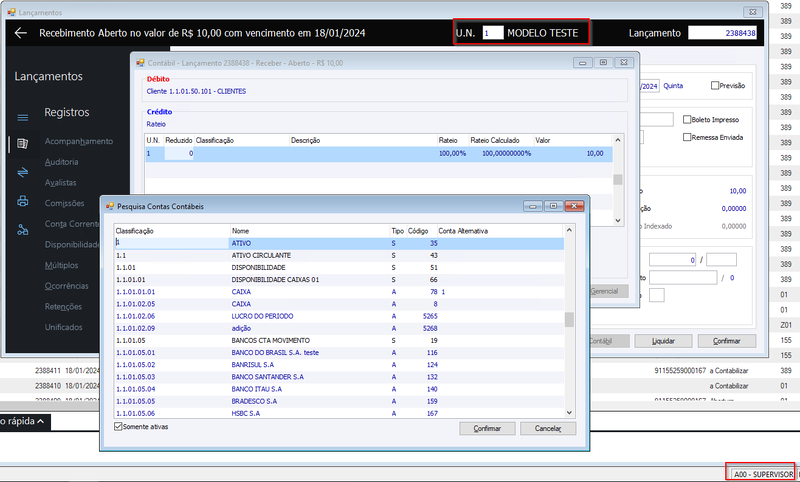
Task: Open Múltiplos in Registros menu
Action: tap(61, 265)
